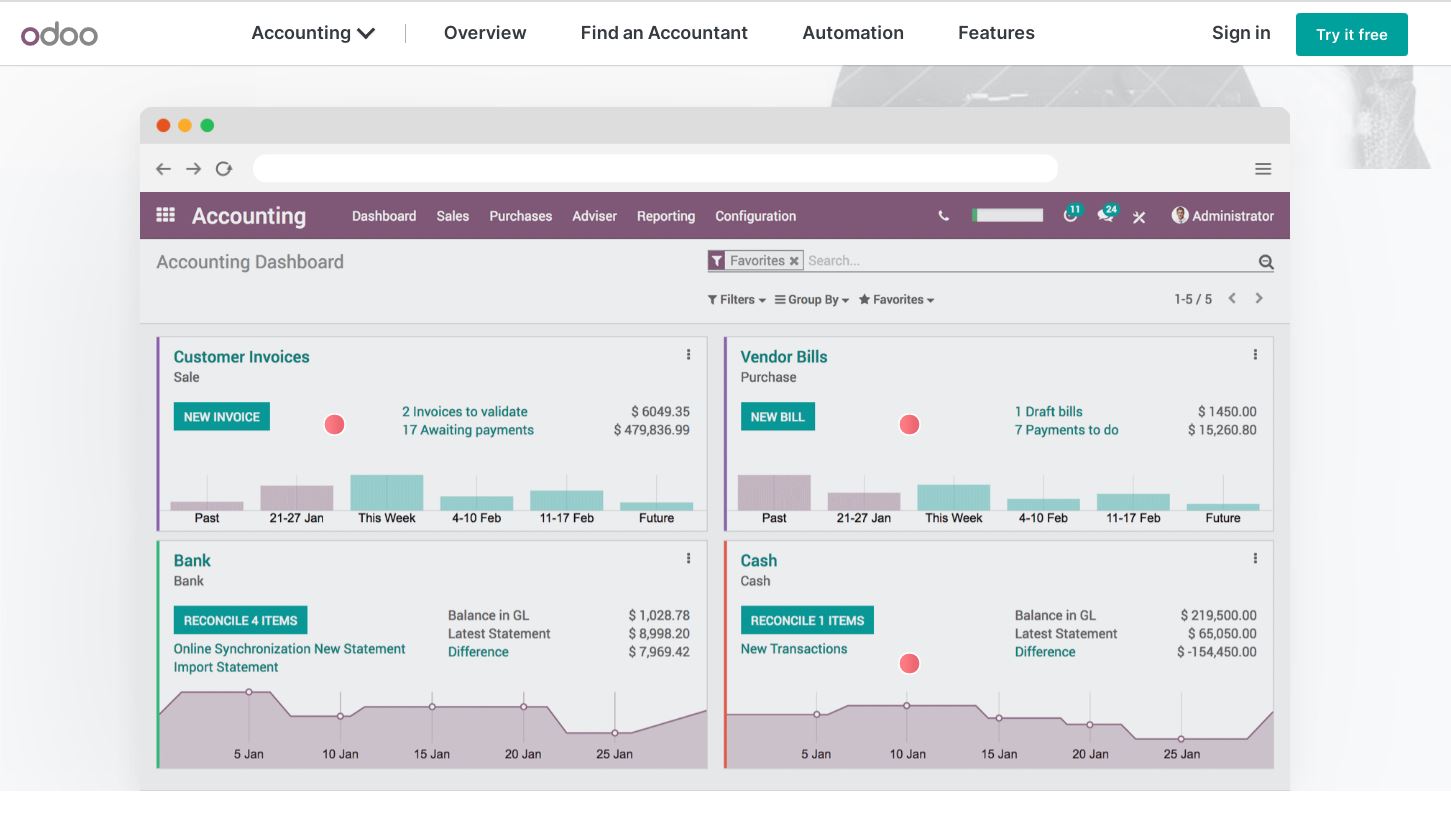Click the Sign in link

click(x=1241, y=33)
